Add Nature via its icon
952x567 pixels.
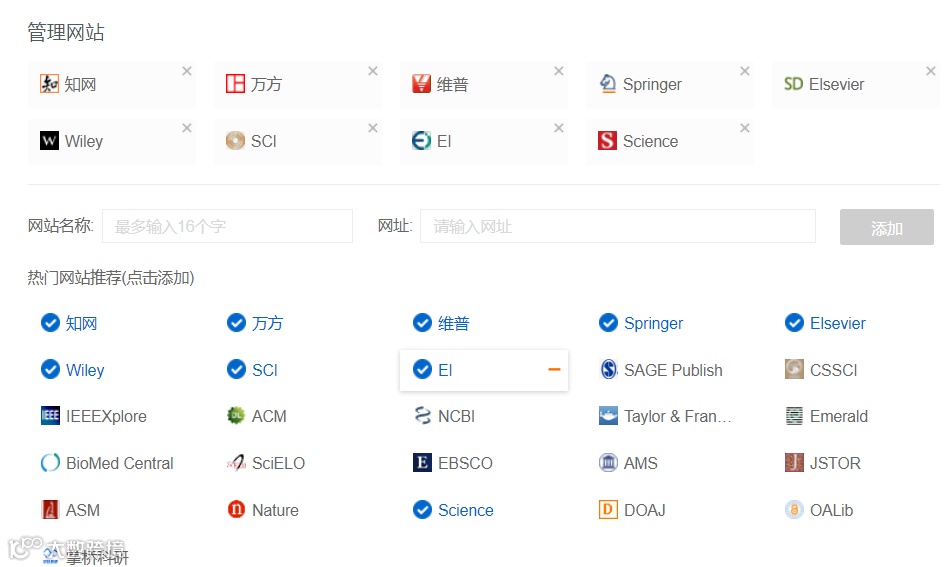pos(236,509)
